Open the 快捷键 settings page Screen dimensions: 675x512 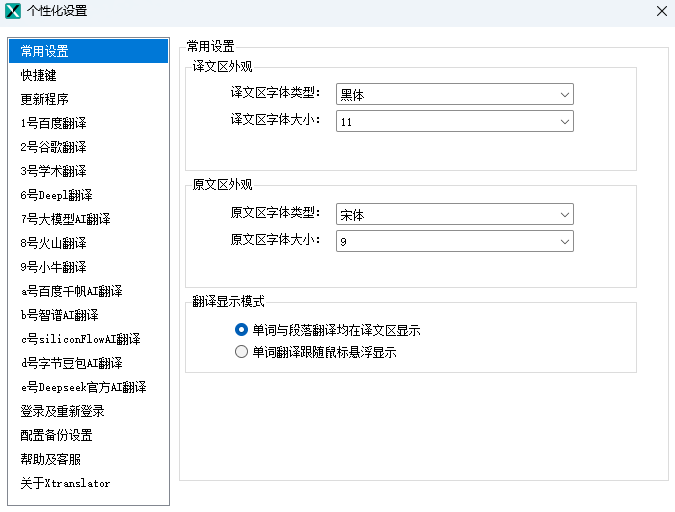coord(39,75)
